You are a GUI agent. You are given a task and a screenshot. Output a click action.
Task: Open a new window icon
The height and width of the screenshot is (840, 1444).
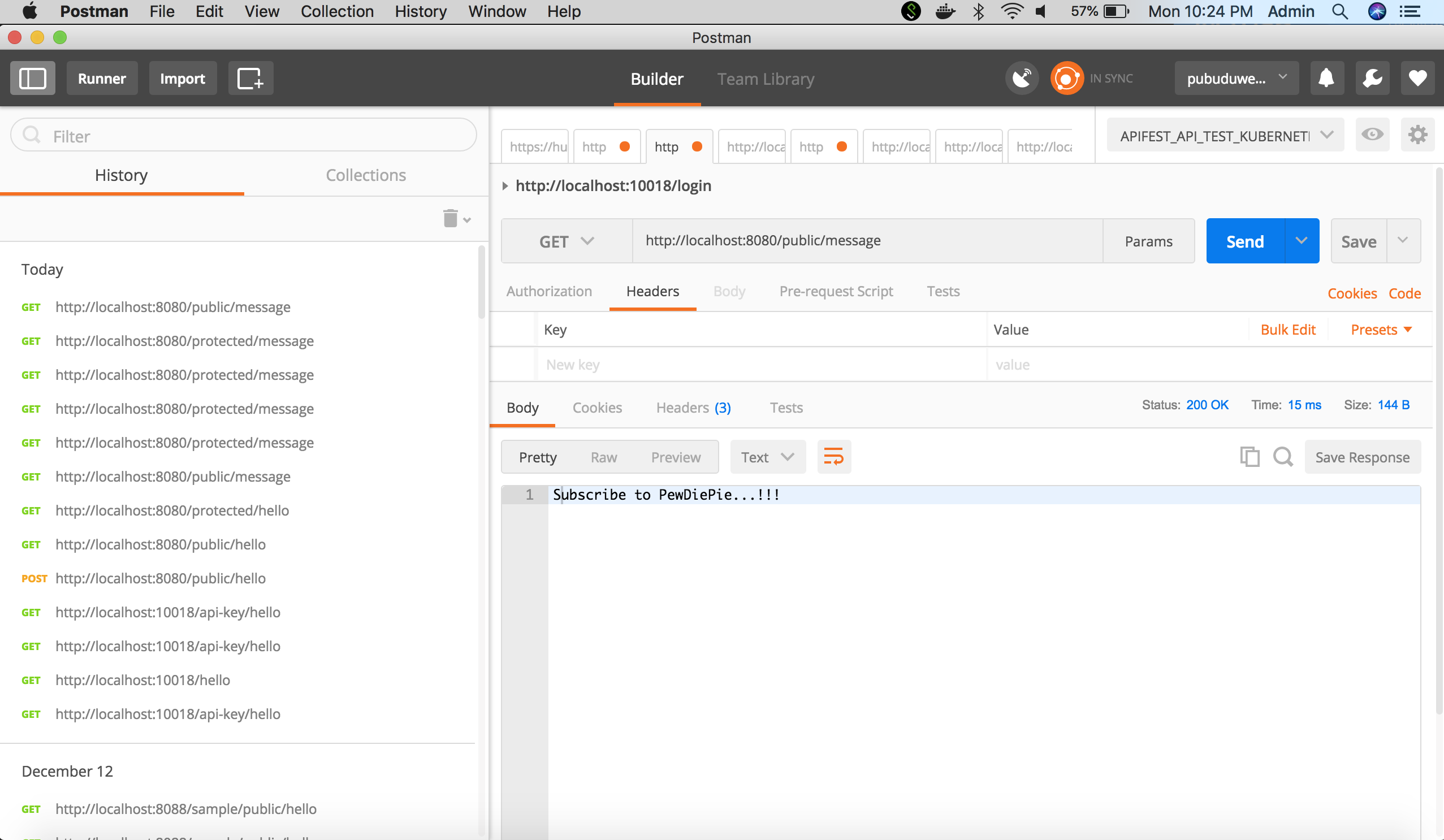click(250, 79)
